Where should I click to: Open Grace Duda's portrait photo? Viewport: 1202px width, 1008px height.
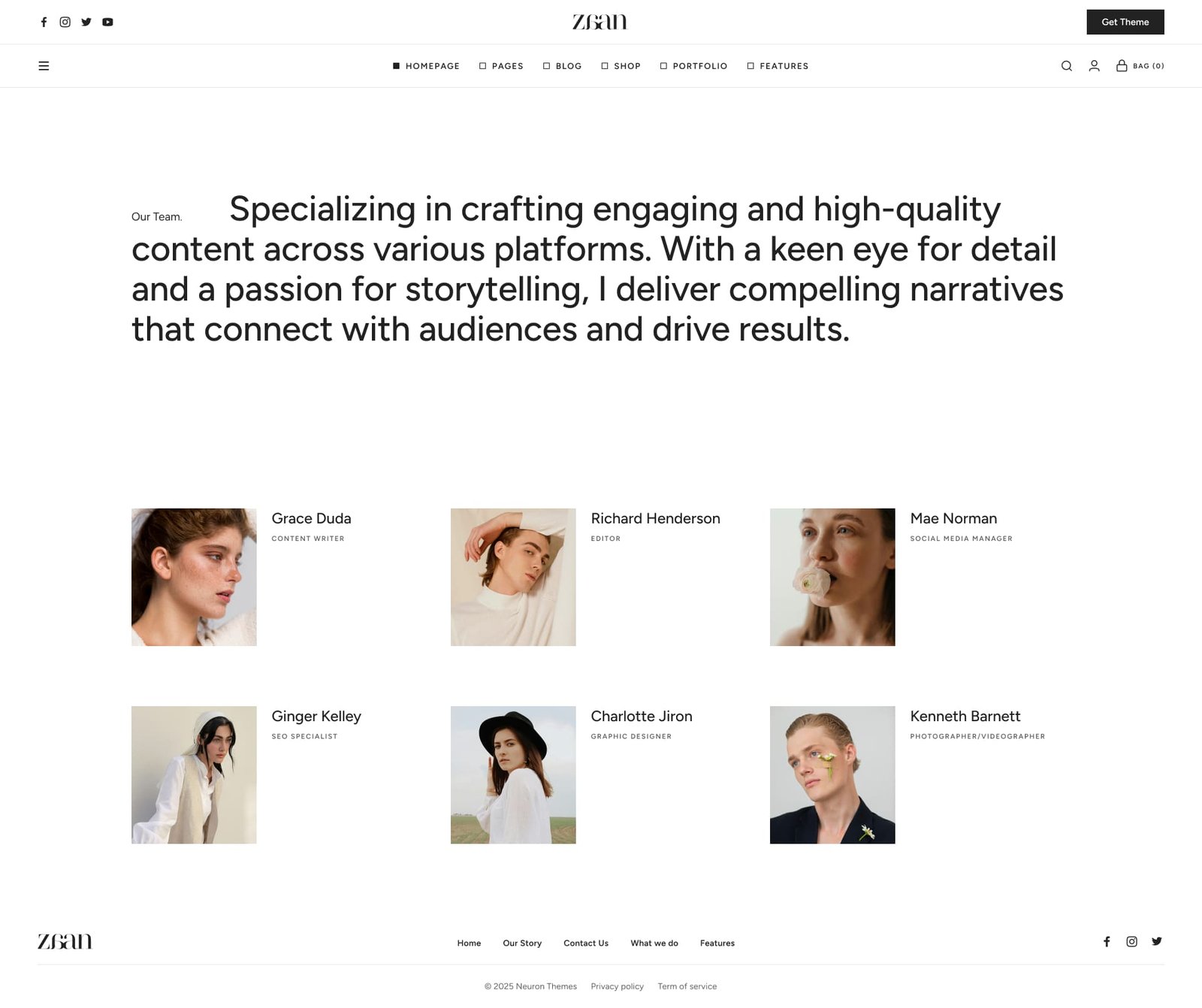point(194,577)
